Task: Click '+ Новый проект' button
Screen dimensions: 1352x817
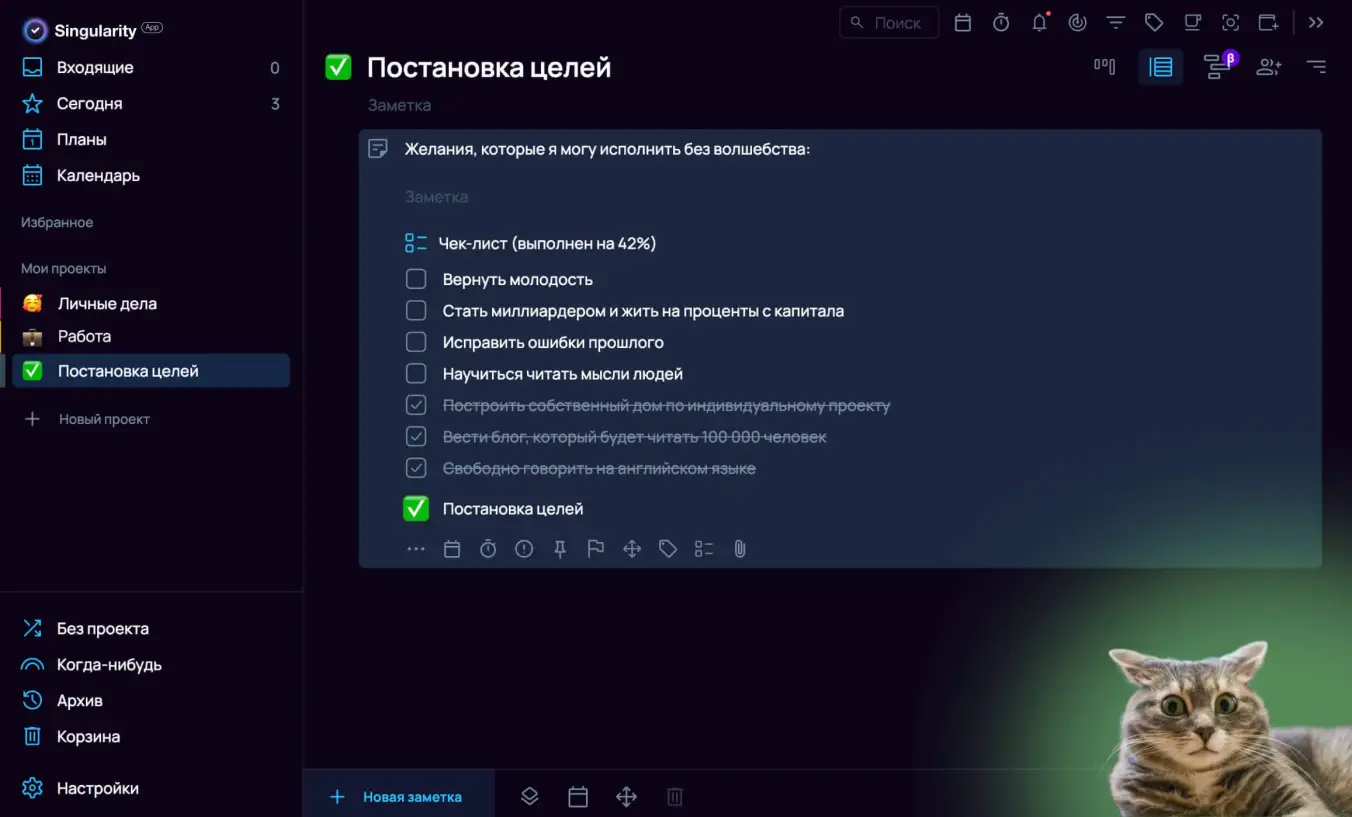Action: point(87,419)
